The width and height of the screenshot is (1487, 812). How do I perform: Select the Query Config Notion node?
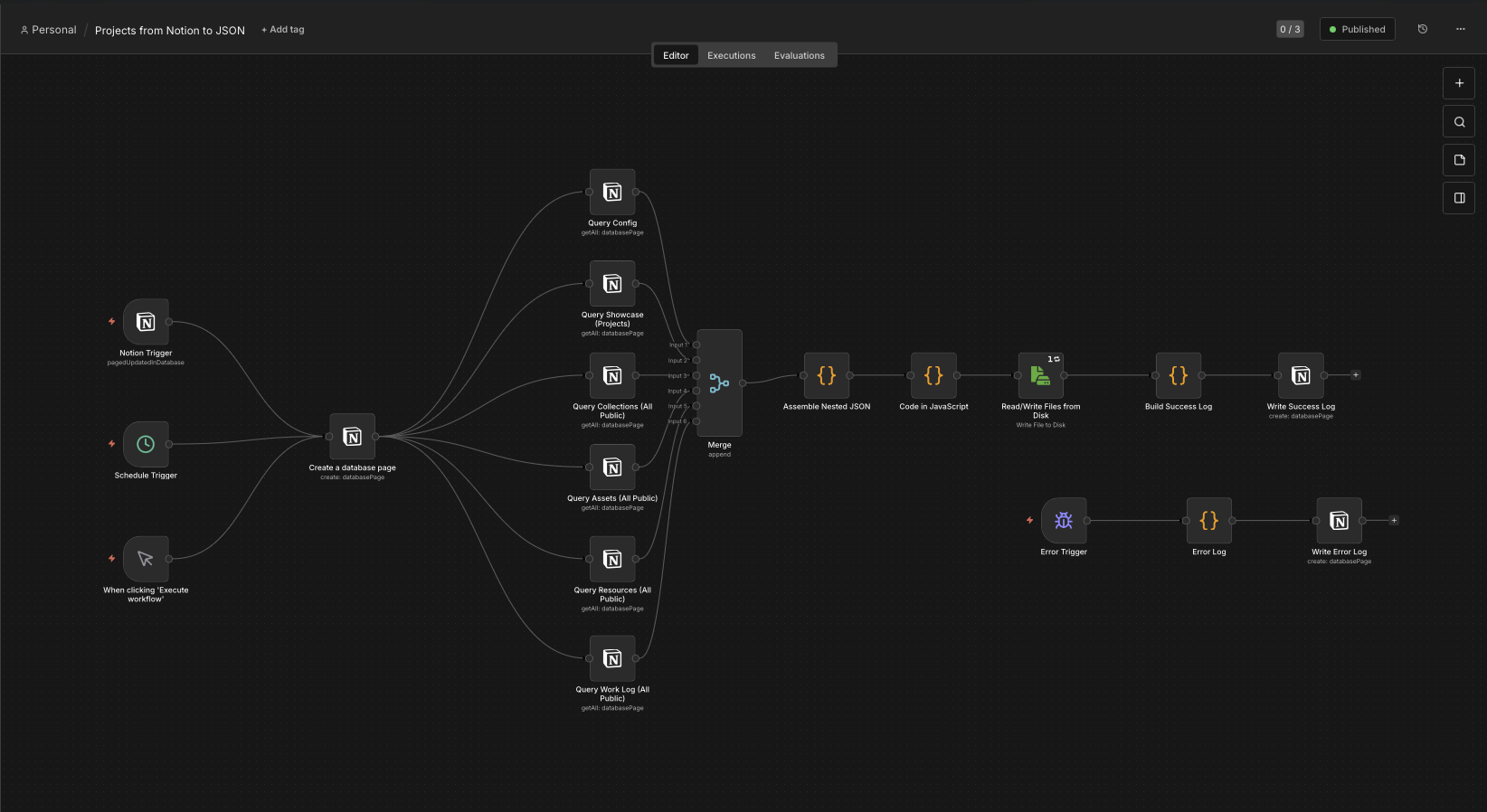(x=612, y=193)
